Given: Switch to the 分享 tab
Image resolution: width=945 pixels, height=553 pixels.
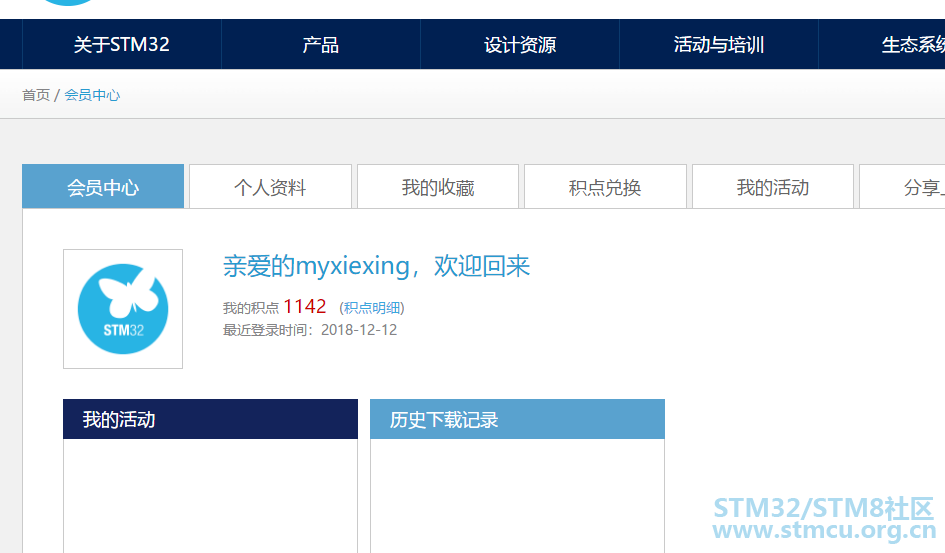Looking at the screenshot, I should (902, 187).
